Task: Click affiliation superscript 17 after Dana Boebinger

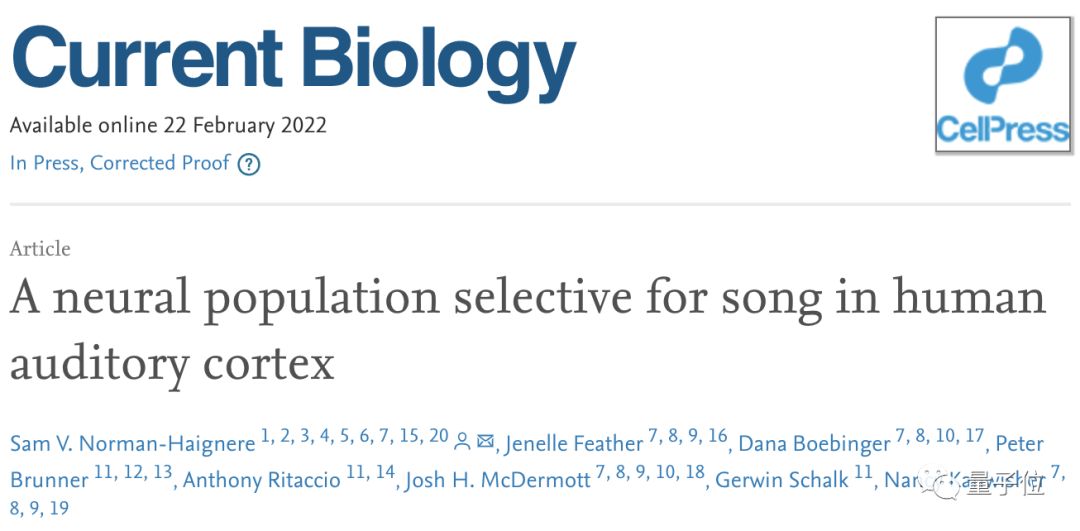Action: 974,436
